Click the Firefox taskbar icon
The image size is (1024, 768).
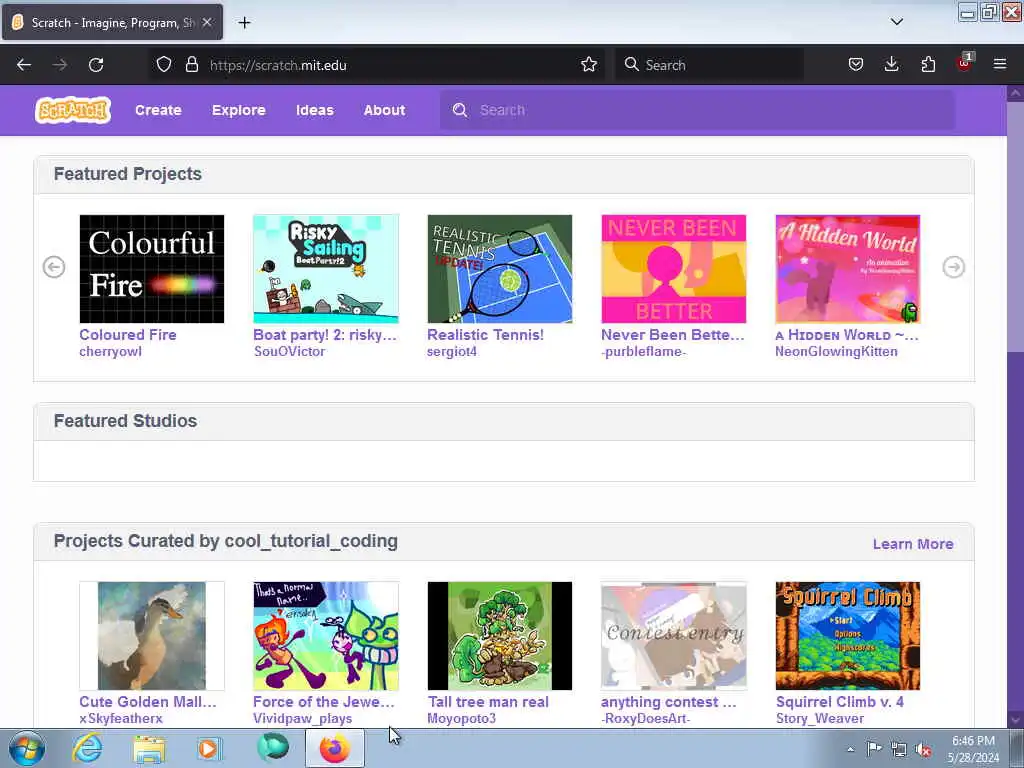[334, 748]
